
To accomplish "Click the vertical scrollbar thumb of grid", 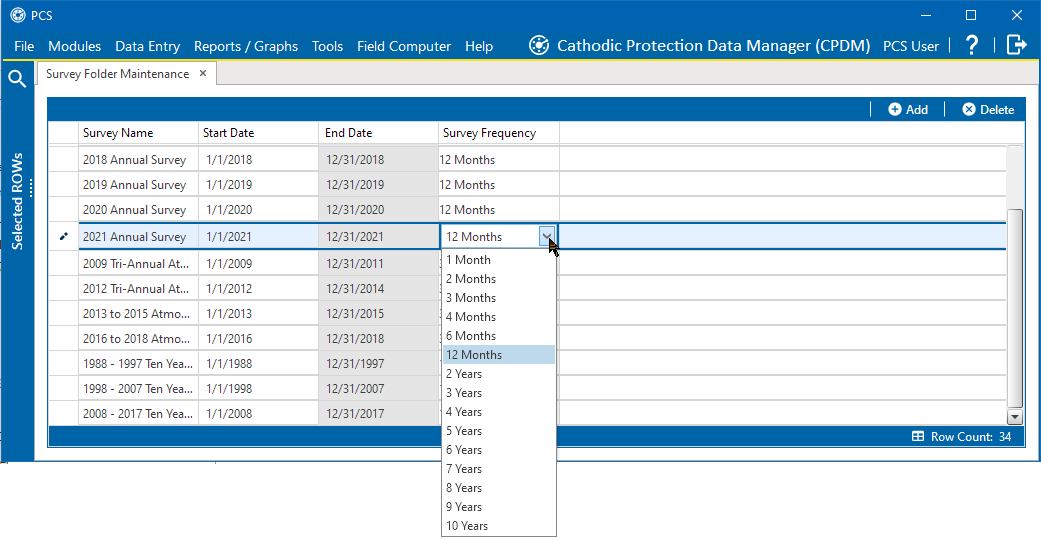I will point(1014,308).
